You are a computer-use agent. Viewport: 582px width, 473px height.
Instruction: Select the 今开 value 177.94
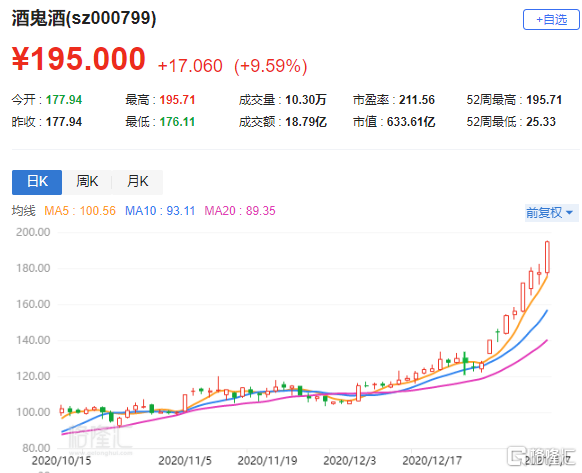pyautogui.click(x=64, y=100)
